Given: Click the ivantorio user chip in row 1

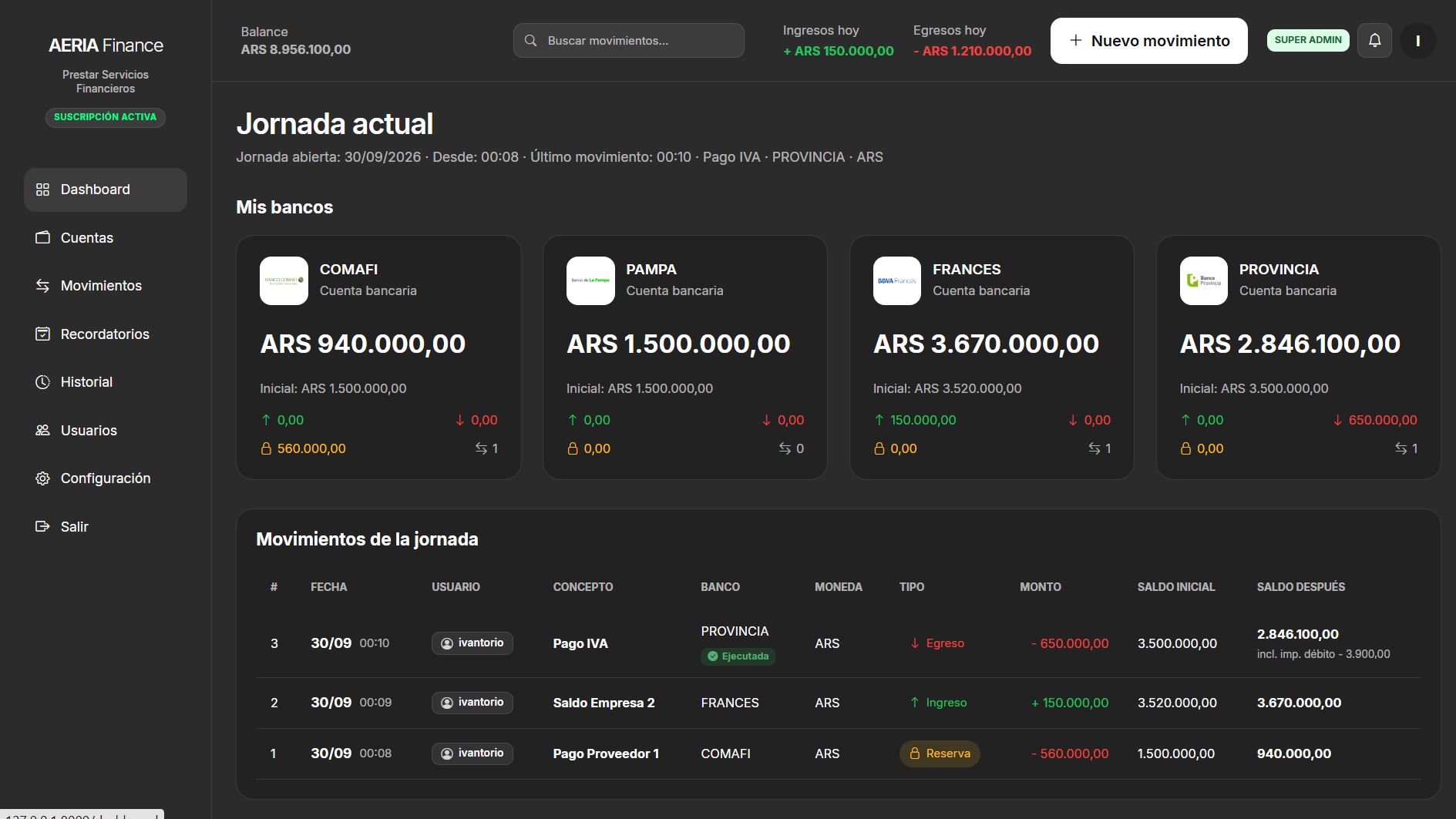Looking at the screenshot, I should (x=472, y=754).
